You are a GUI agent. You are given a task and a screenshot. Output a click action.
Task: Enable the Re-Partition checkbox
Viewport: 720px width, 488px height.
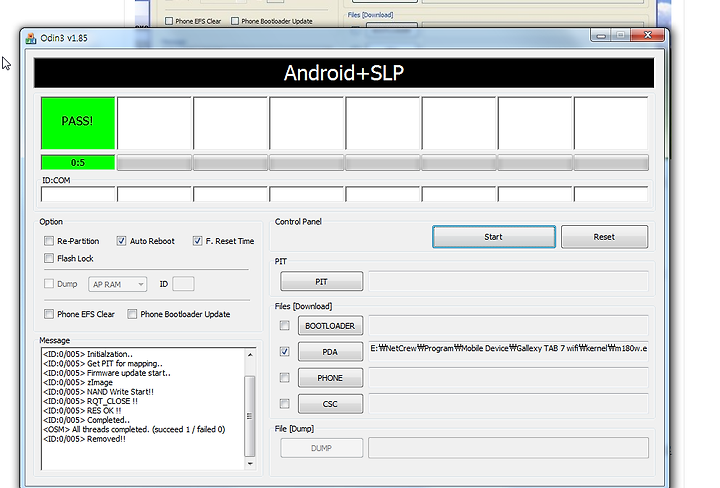coord(49,241)
